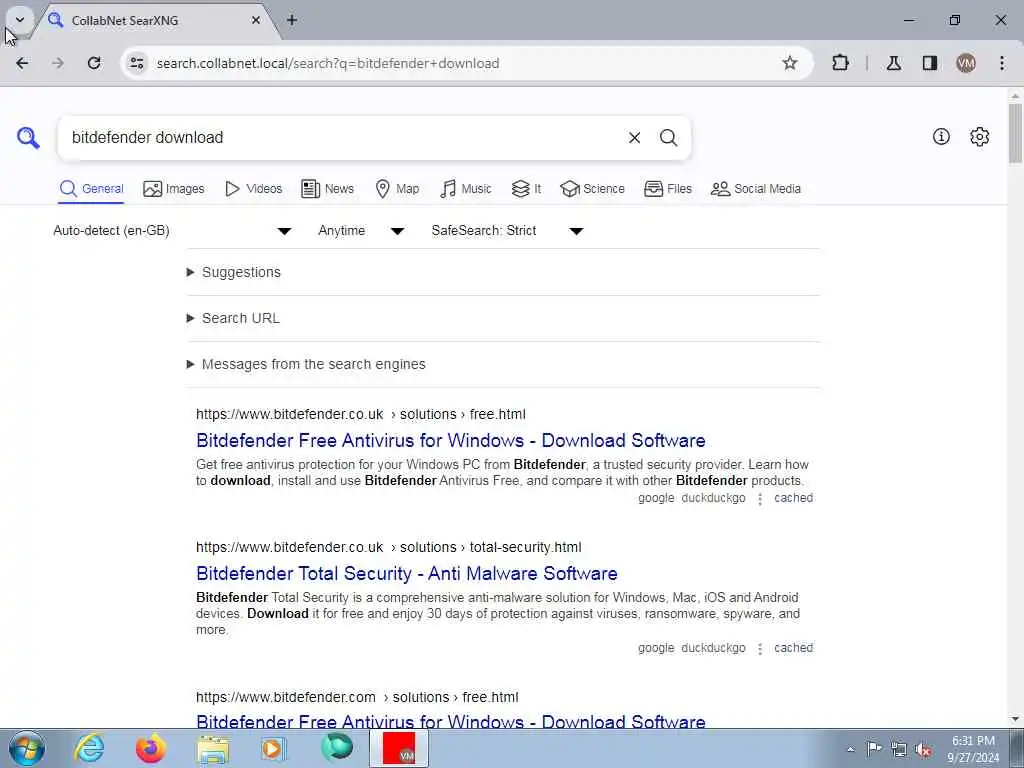Switch to the Files category tab
This screenshot has height=768, width=1024.
coord(667,189)
